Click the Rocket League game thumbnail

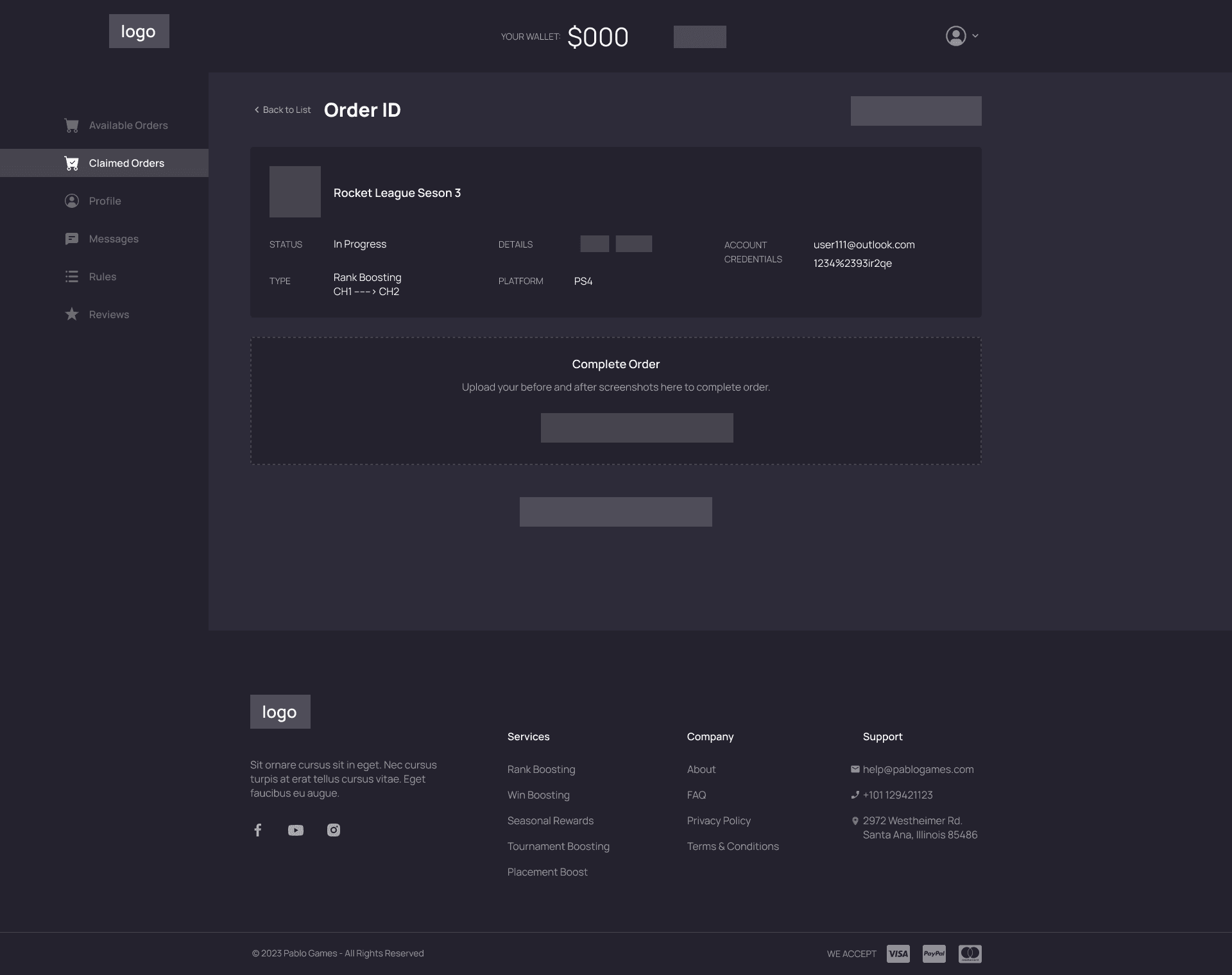[x=295, y=192]
